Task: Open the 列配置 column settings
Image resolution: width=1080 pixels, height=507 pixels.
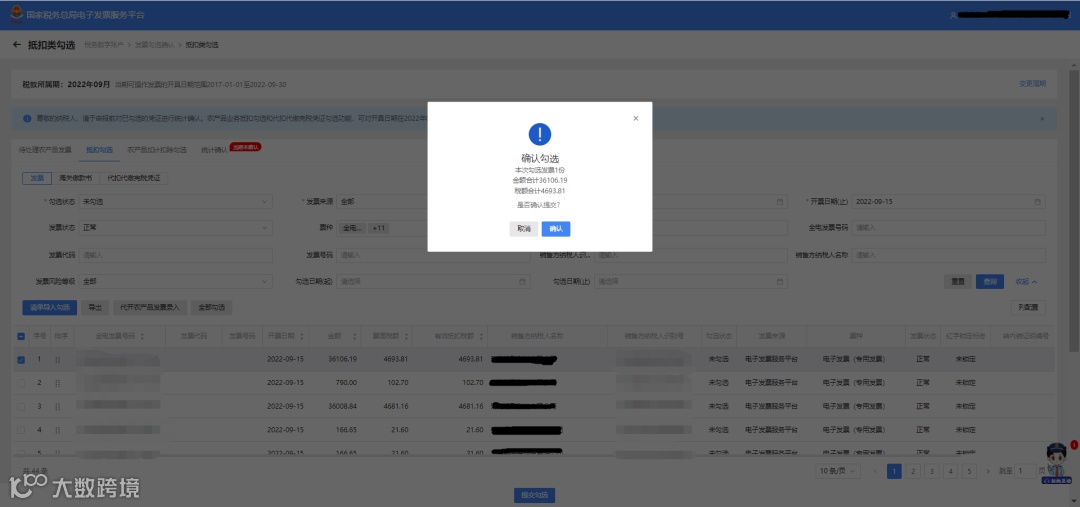Action: pos(1028,307)
